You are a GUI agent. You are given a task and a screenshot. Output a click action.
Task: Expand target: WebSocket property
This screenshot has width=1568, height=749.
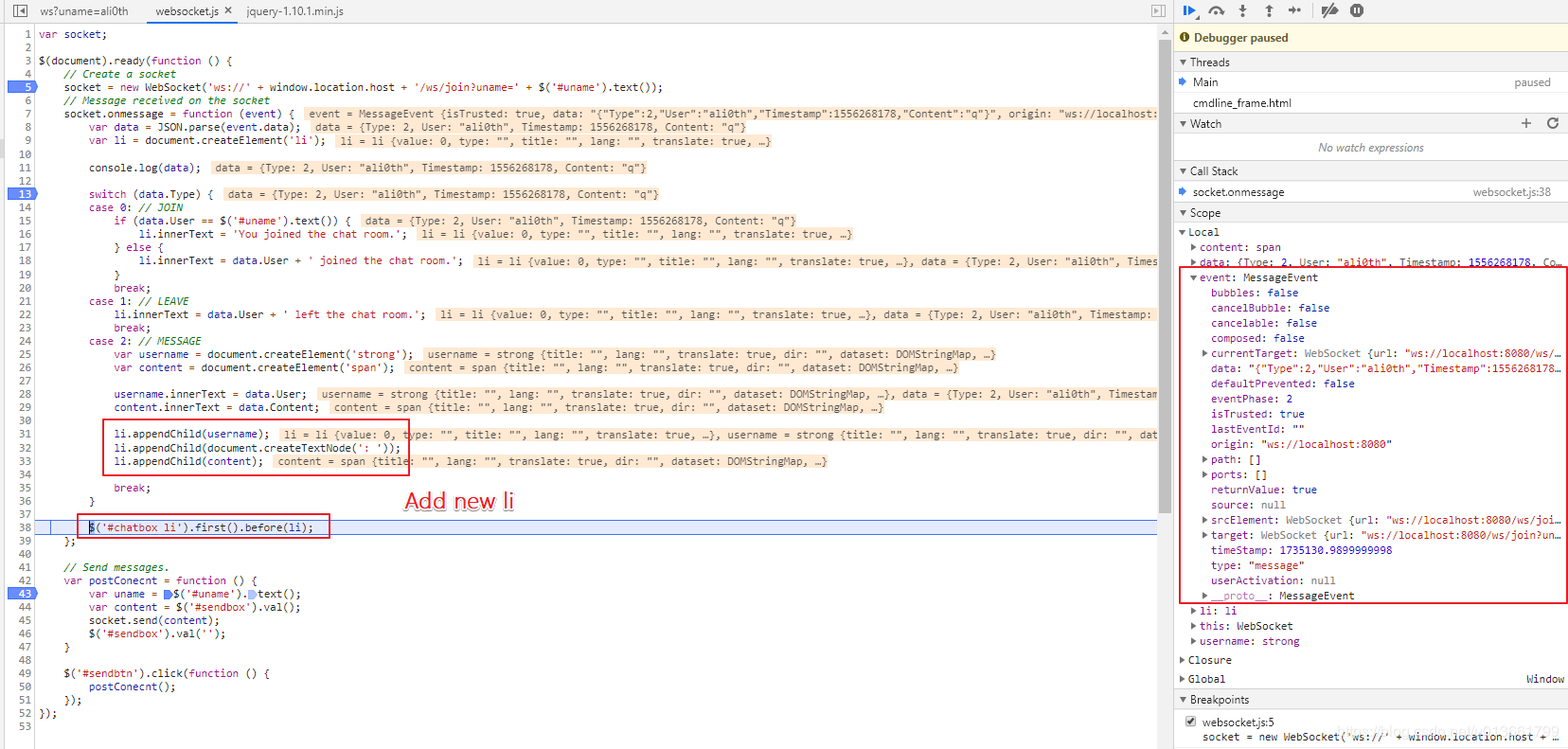coord(1205,535)
